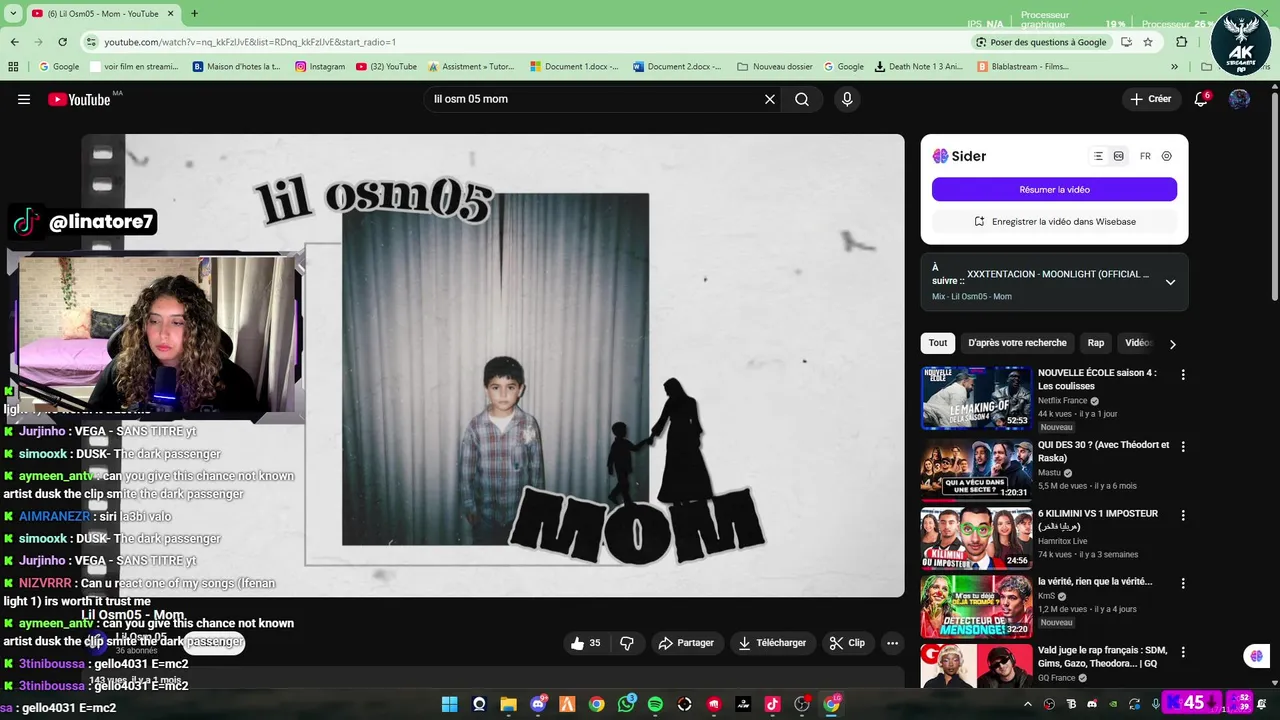
Task: Click Poser des questions à Google
Action: (x=1041, y=42)
